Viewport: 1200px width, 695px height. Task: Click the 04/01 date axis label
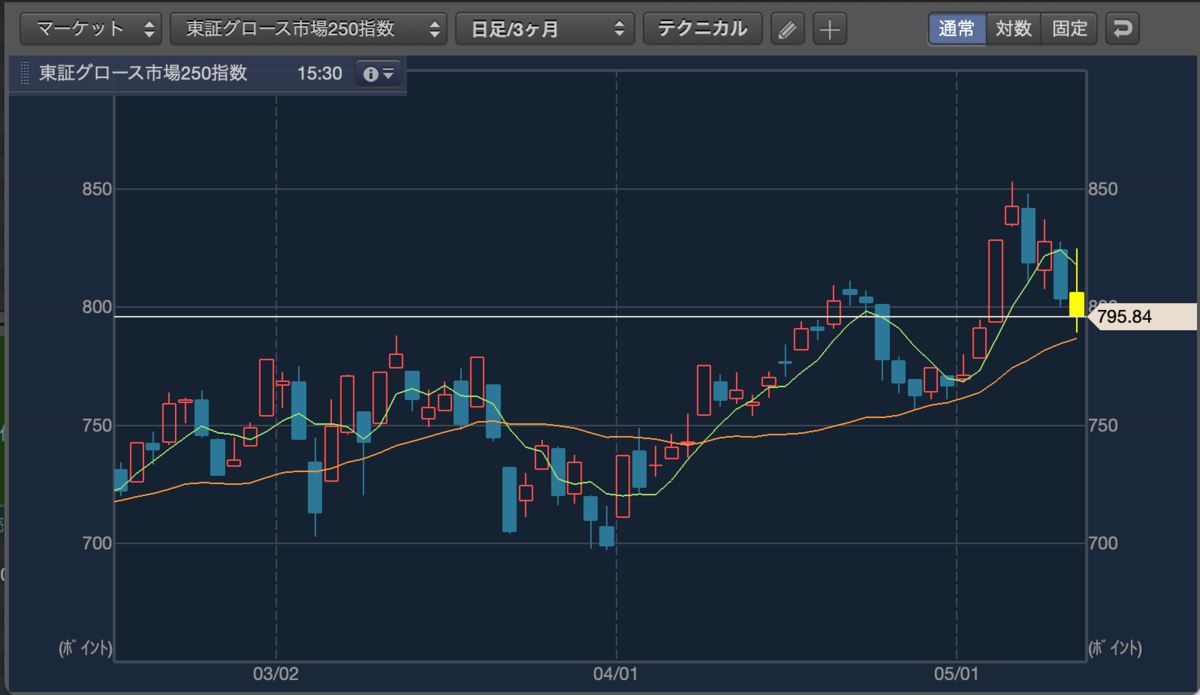pos(616,675)
